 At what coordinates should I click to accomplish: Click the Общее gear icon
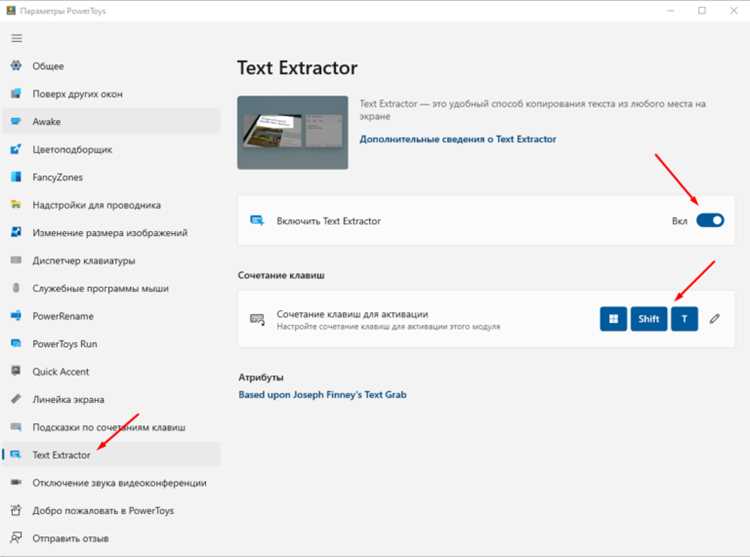pos(16,66)
